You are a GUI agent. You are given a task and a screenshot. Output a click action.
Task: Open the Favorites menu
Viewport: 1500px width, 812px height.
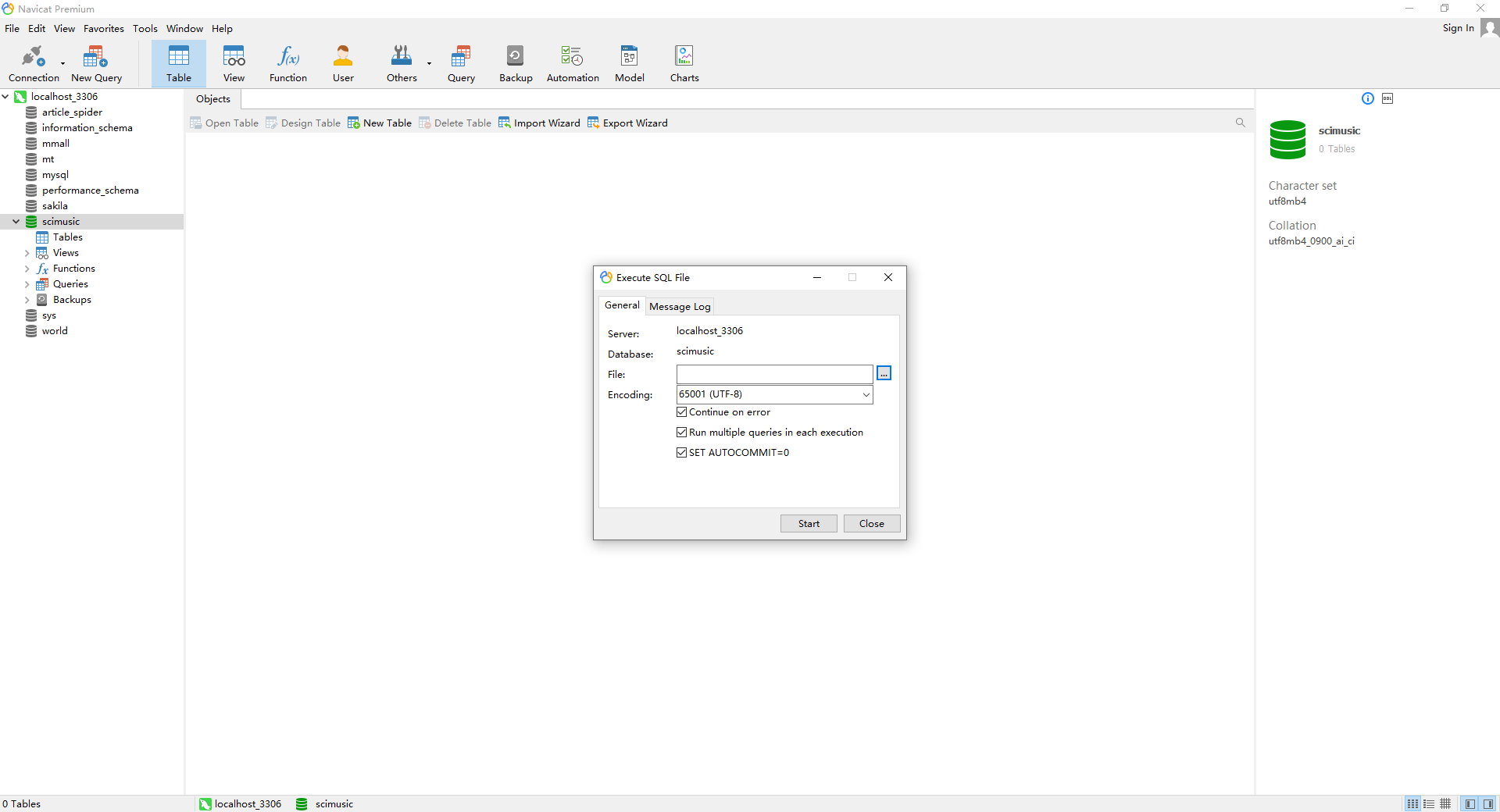pyautogui.click(x=104, y=28)
